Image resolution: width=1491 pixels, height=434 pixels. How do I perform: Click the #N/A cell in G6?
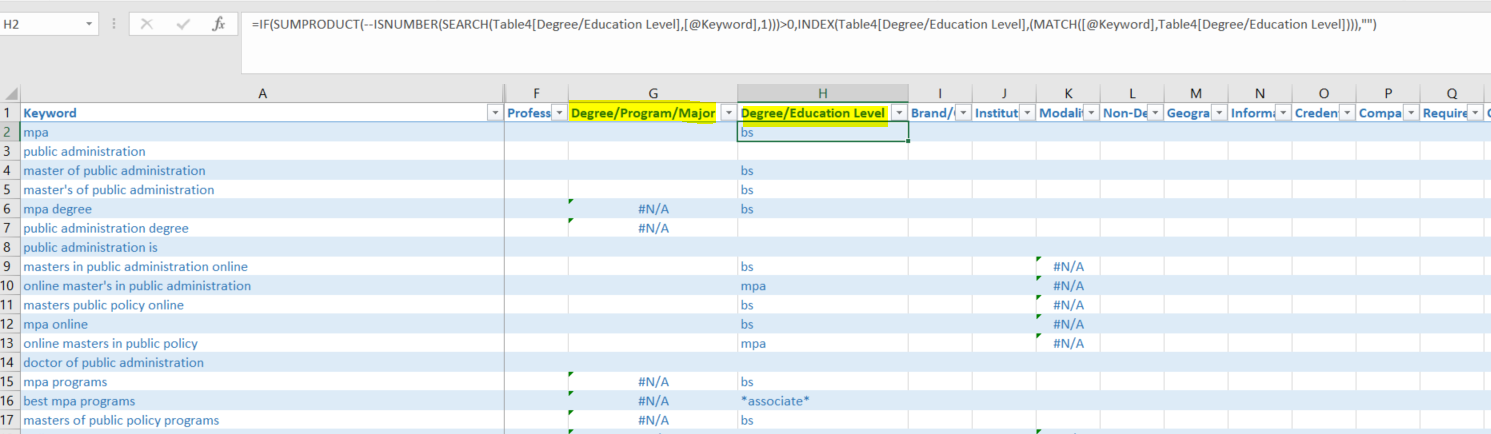[653, 209]
